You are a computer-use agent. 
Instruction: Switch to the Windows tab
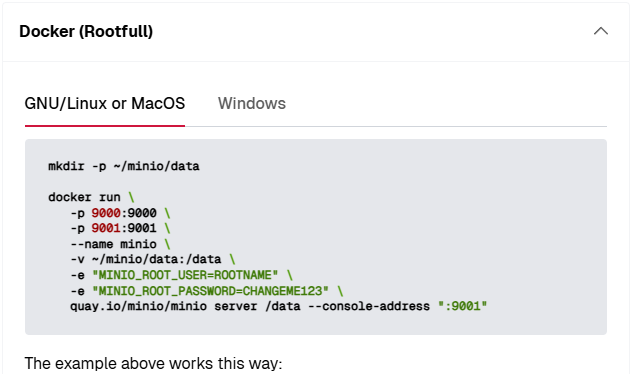pos(252,103)
